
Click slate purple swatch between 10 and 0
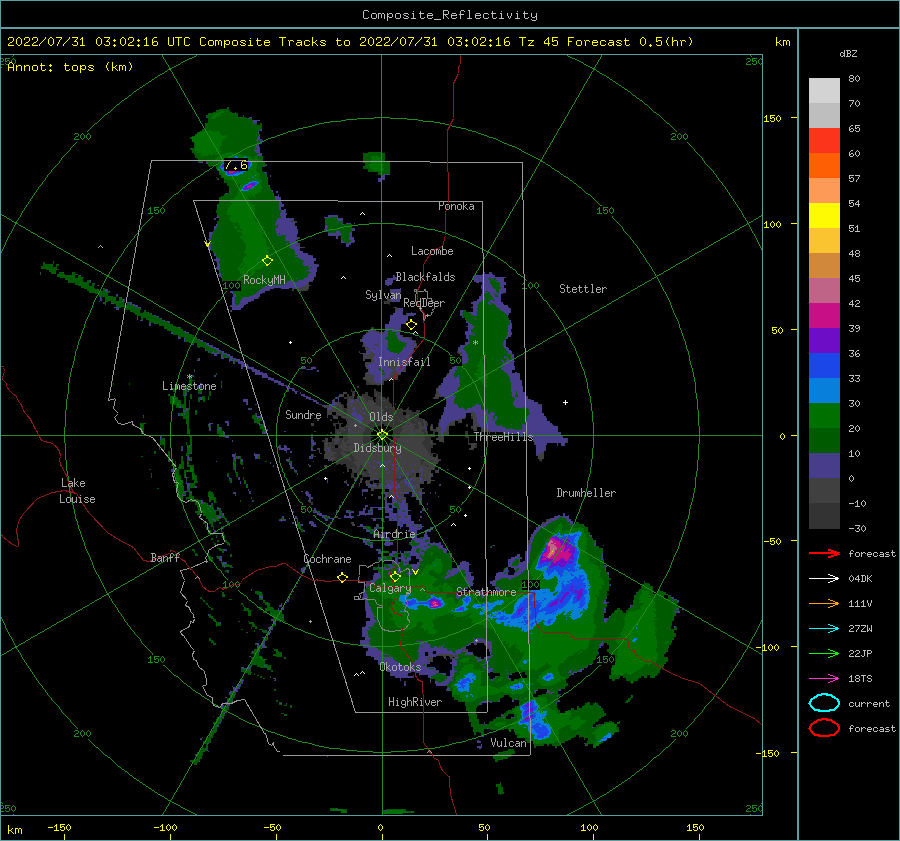pos(824,466)
